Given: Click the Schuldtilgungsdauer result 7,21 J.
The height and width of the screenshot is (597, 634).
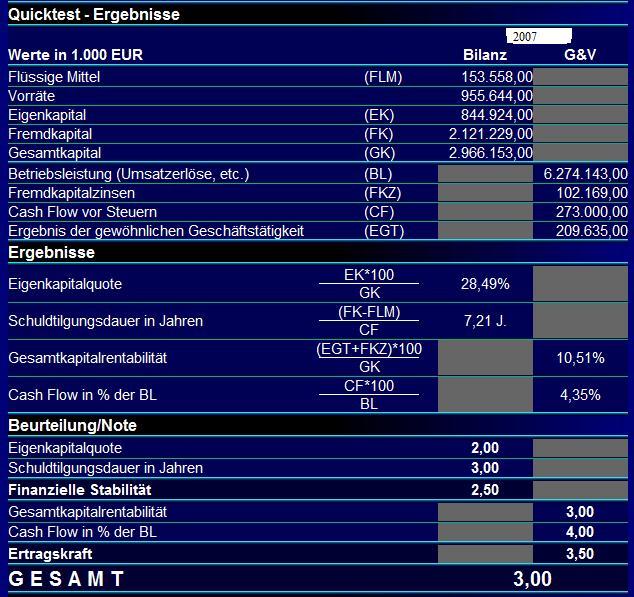Looking at the screenshot, I should pyautogui.click(x=485, y=321).
